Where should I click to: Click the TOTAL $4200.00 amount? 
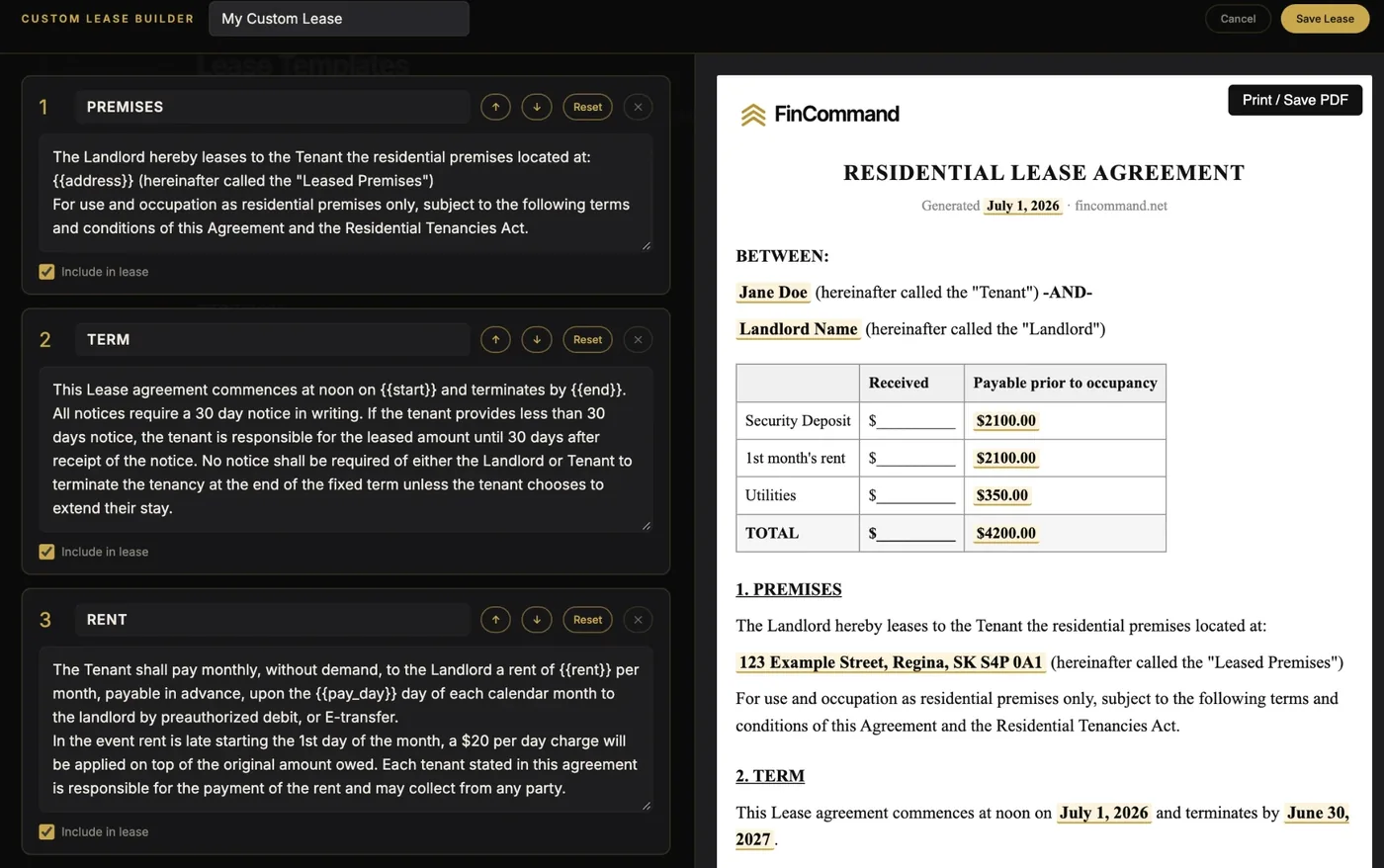[x=1006, y=533]
